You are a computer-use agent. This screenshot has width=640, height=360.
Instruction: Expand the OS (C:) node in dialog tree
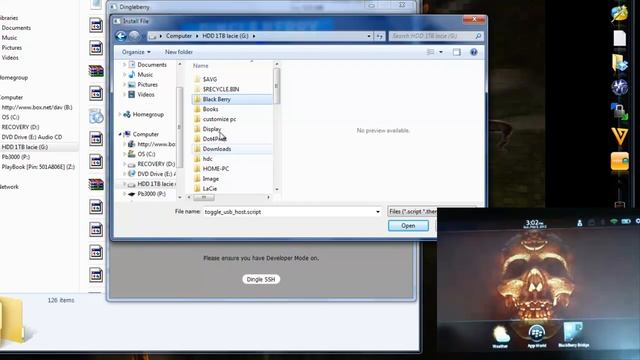(x=124, y=154)
